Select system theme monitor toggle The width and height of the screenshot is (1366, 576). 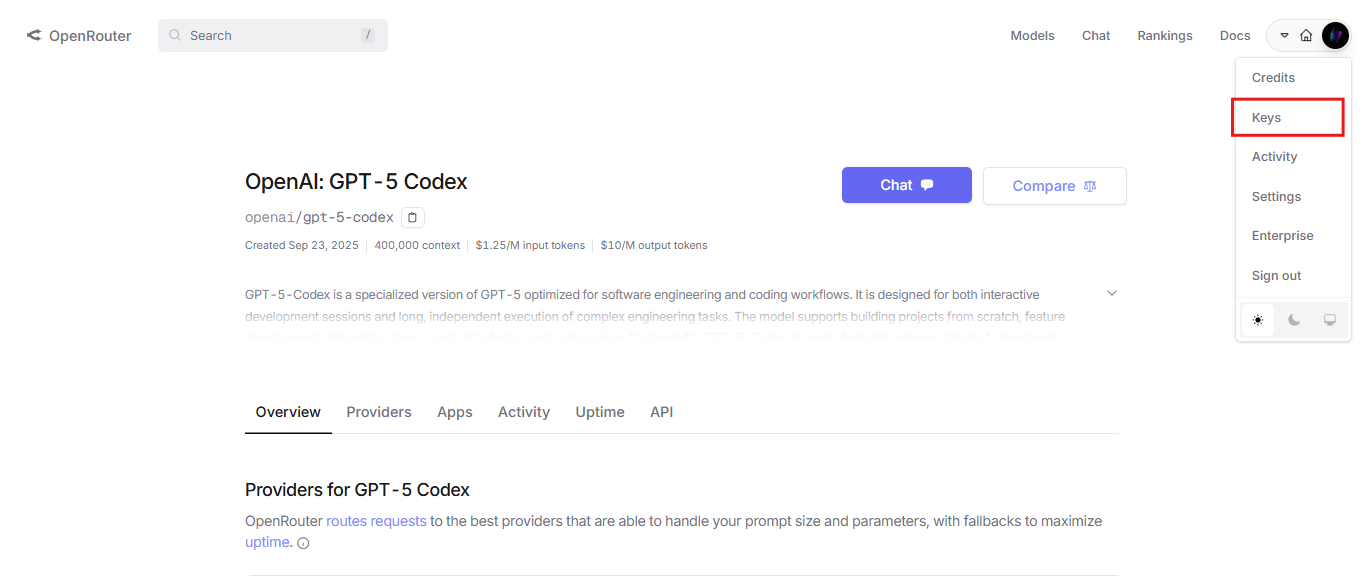pyautogui.click(x=1330, y=320)
